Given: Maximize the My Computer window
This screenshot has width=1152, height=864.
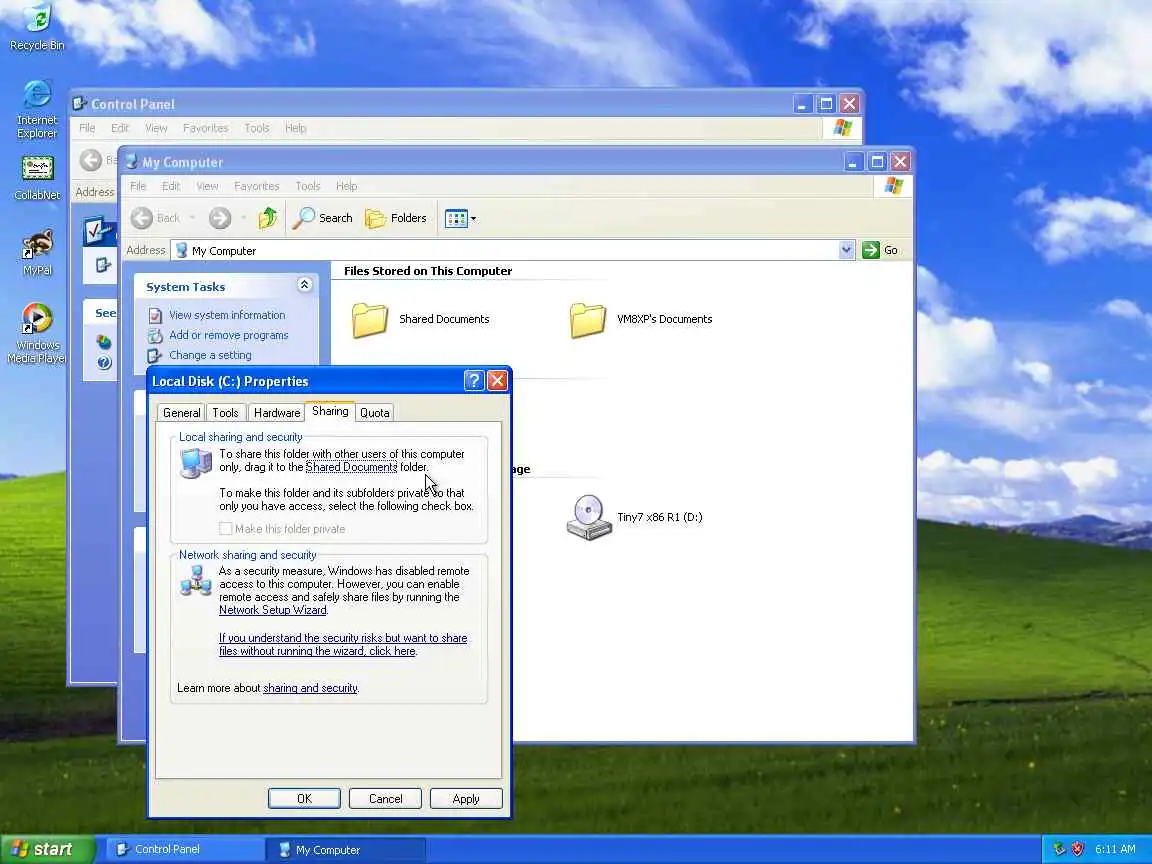Looking at the screenshot, I should [876, 162].
